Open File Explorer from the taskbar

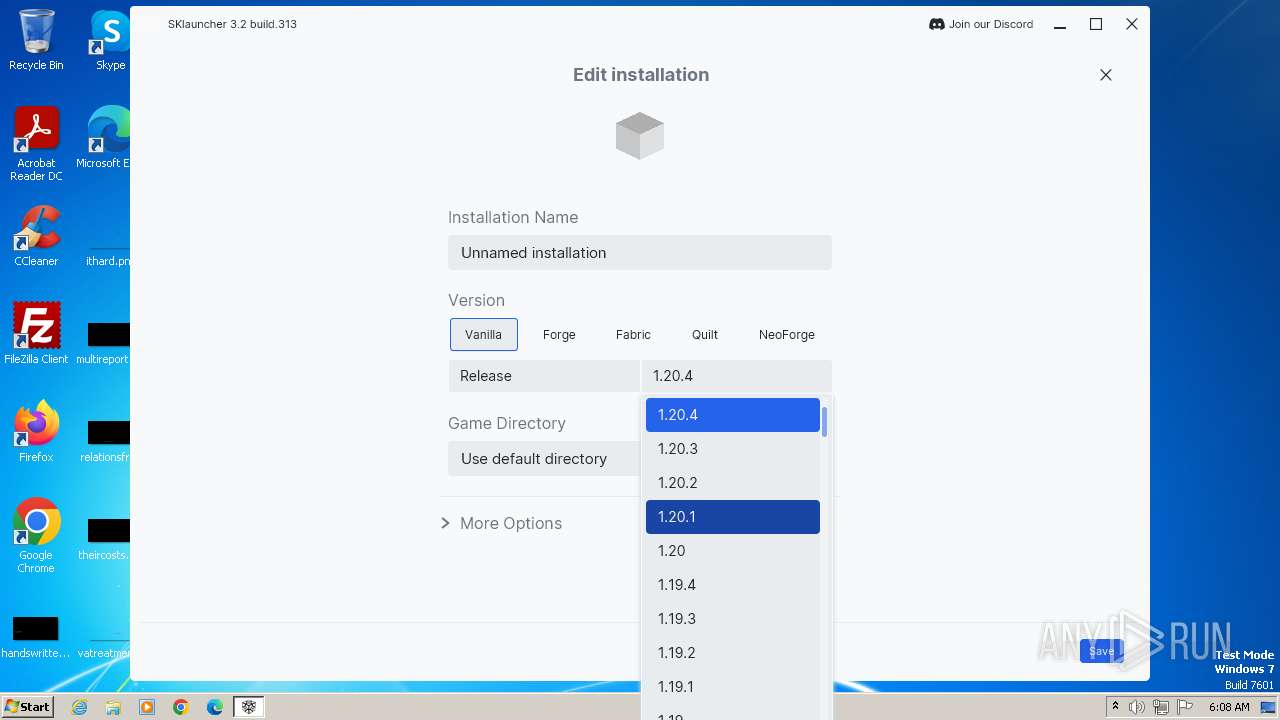coord(113,707)
